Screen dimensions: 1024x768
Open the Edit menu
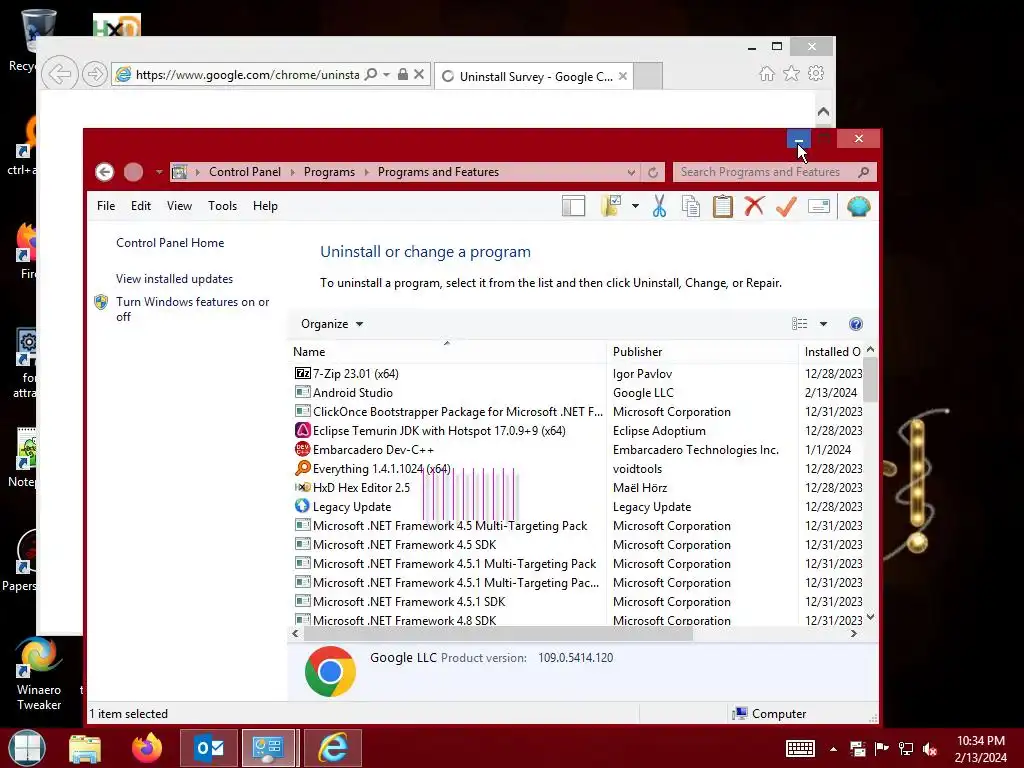click(x=140, y=206)
